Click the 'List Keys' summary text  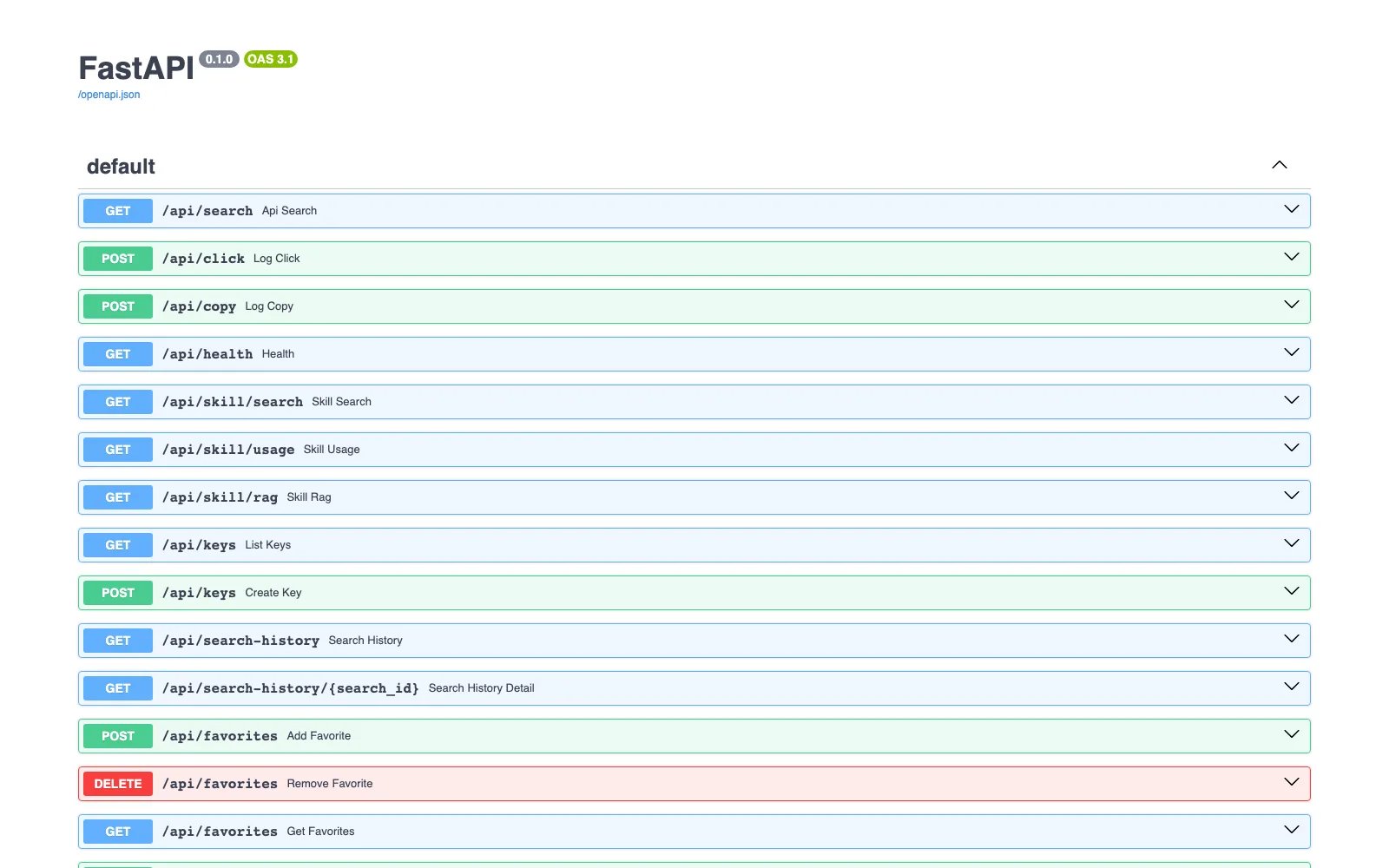(267, 545)
